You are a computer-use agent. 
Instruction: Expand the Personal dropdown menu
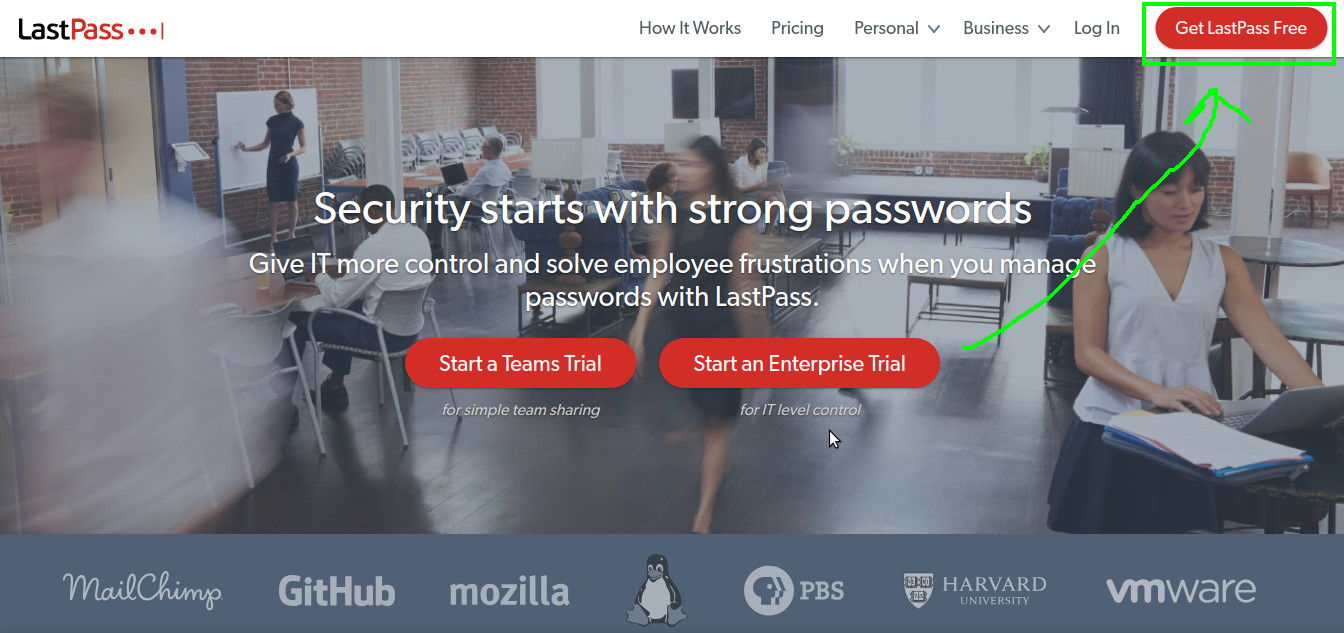coord(897,28)
